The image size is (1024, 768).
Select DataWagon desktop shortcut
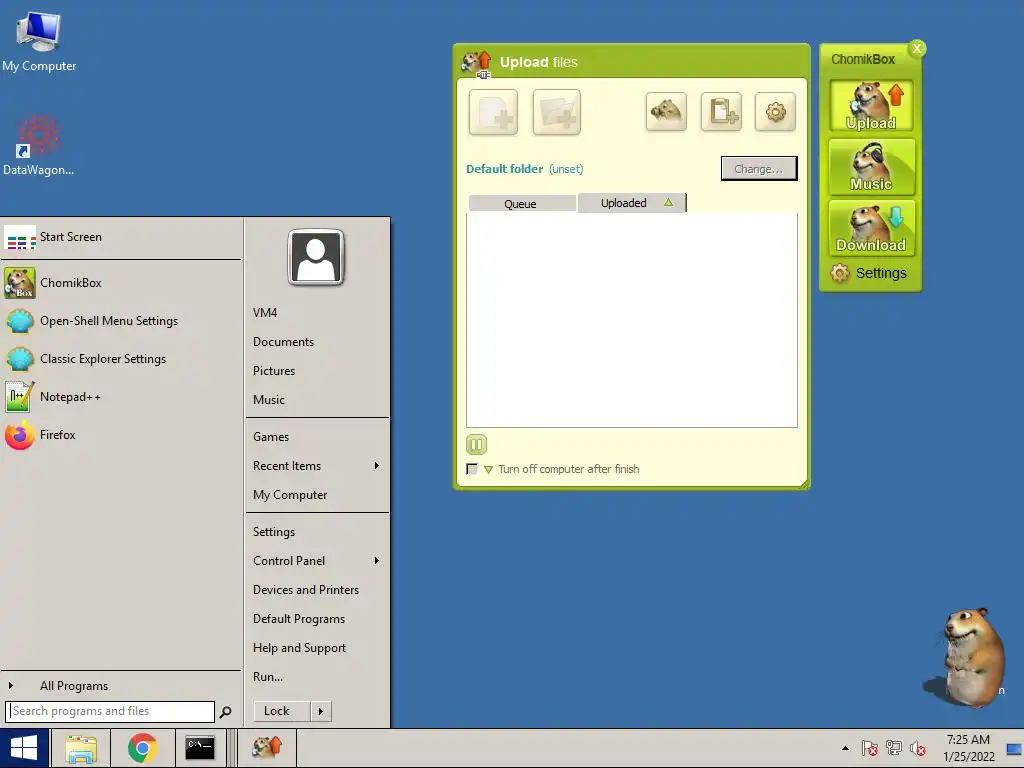pyautogui.click(x=39, y=145)
